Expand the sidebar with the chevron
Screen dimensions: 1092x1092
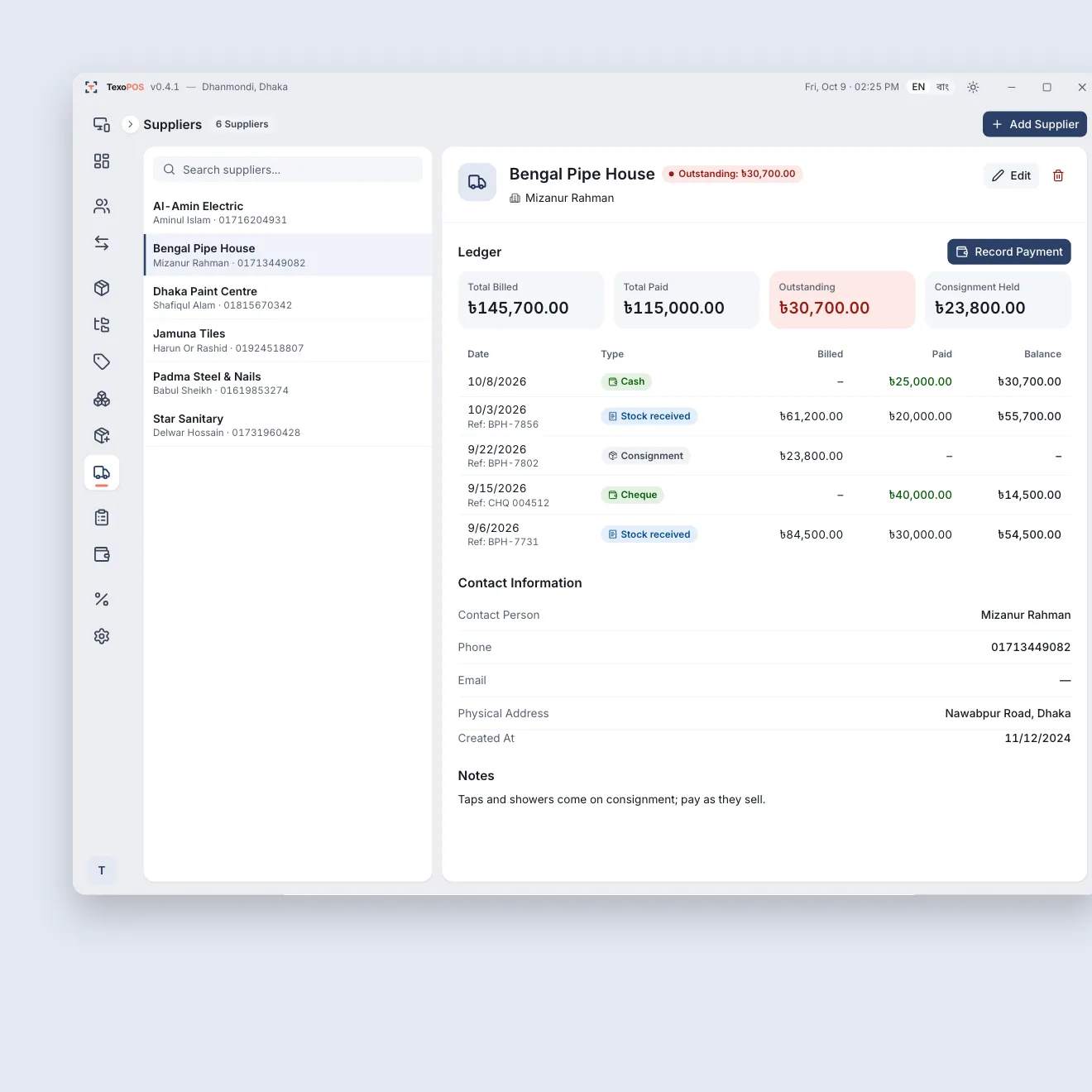(x=130, y=124)
